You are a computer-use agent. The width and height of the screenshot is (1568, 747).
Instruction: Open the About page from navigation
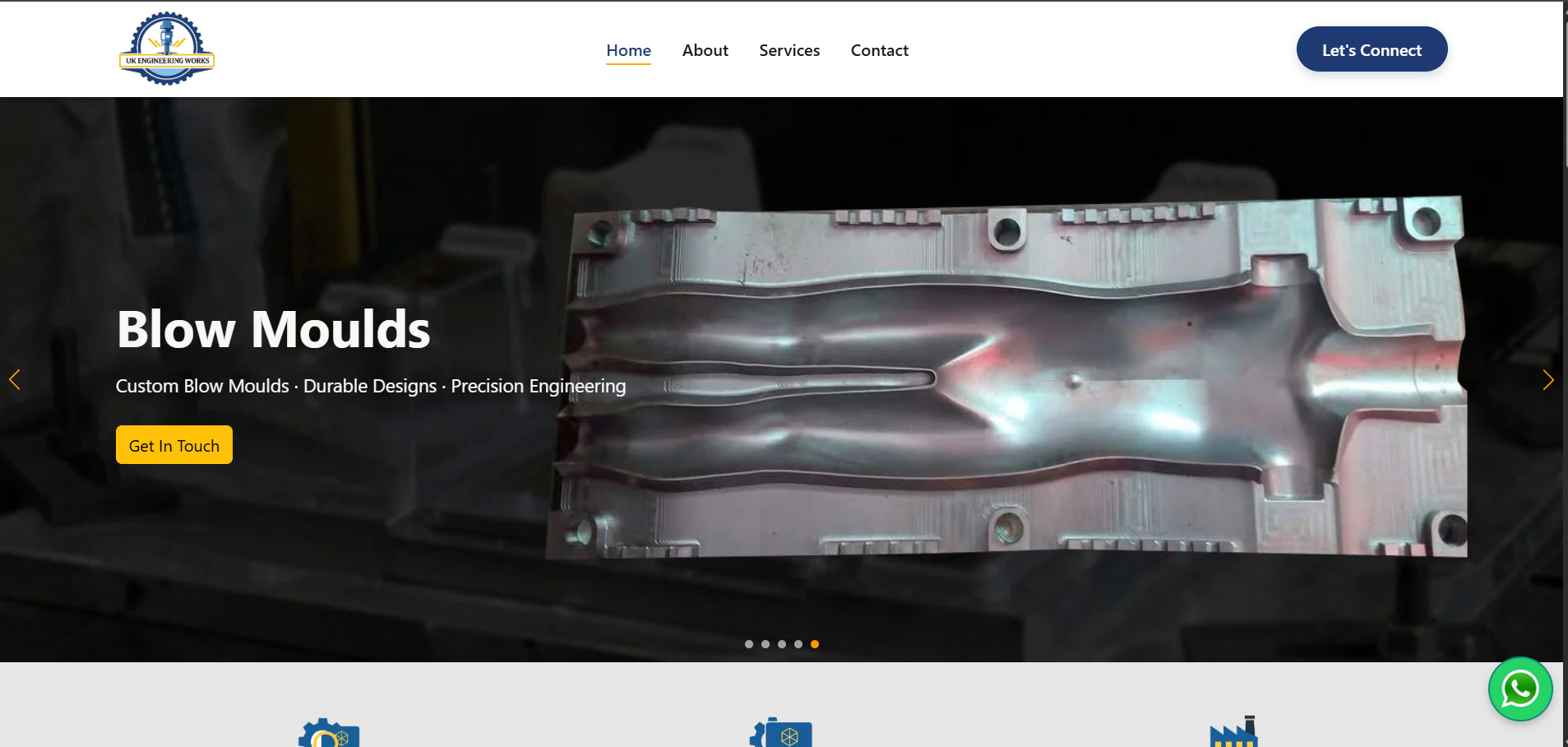click(705, 50)
